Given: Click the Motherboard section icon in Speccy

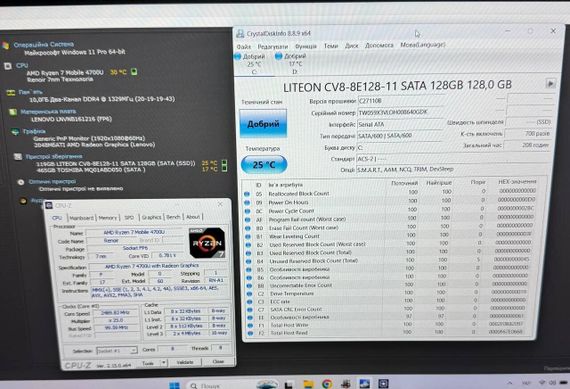Looking at the screenshot, I should click(13, 112).
